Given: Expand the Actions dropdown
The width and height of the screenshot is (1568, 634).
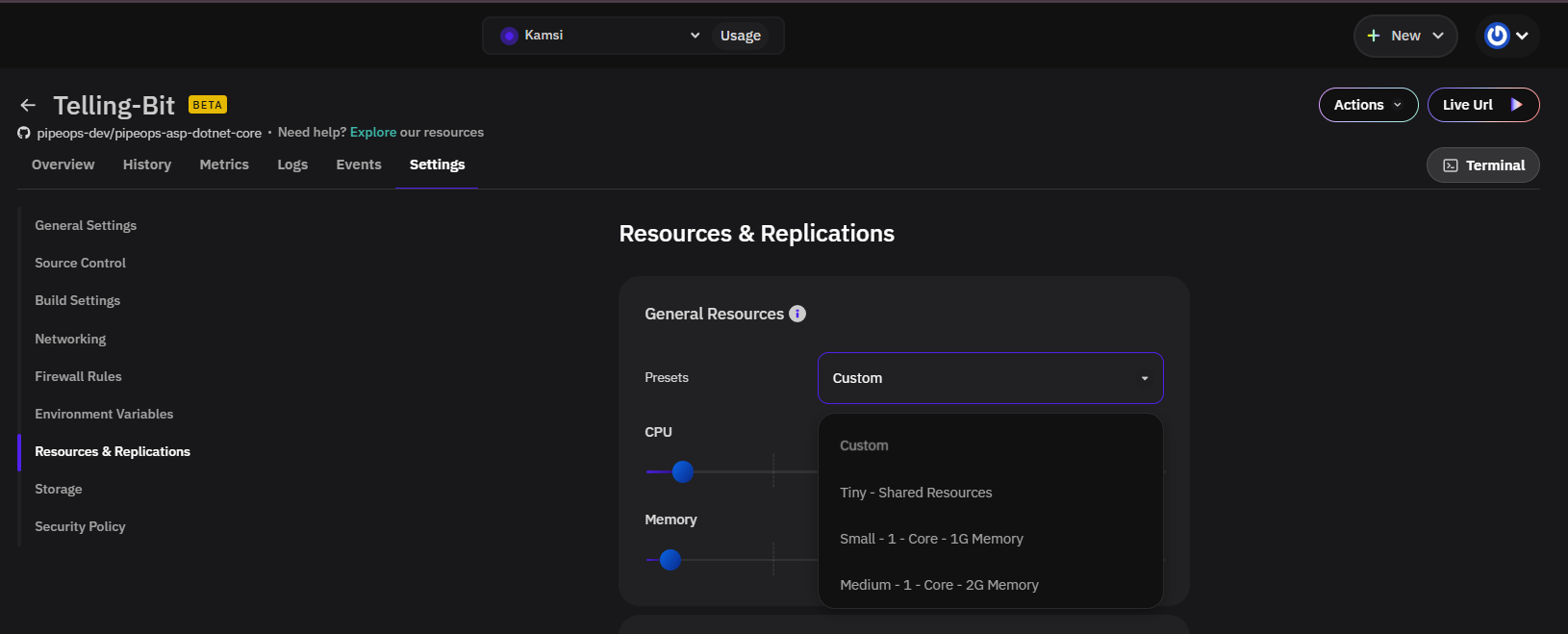Looking at the screenshot, I should (1368, 105).
